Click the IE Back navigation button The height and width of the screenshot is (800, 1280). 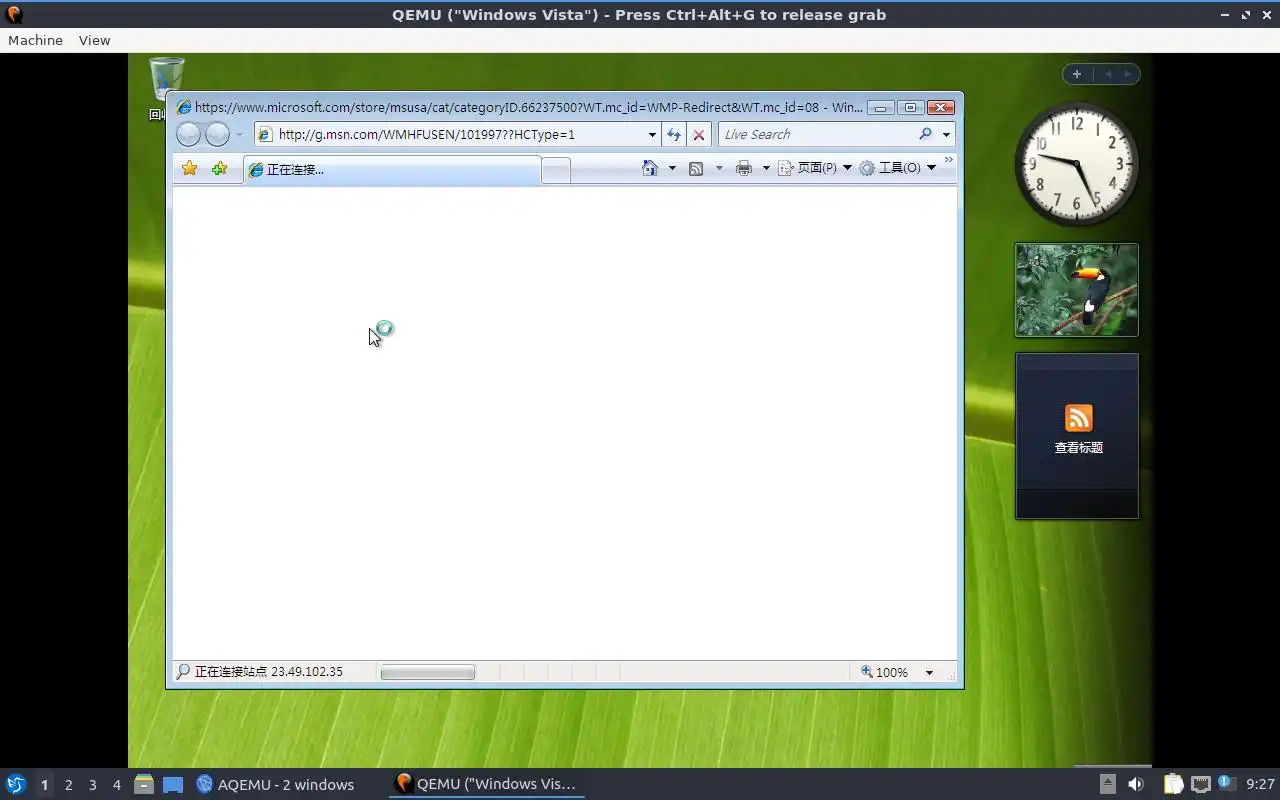[x=188, y=134]
